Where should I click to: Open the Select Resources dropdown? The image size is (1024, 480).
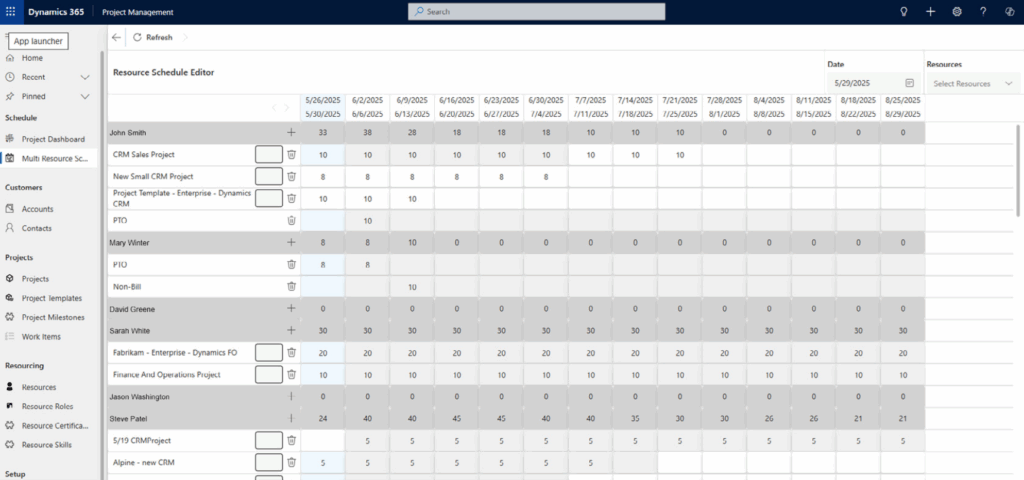point(972,83)
